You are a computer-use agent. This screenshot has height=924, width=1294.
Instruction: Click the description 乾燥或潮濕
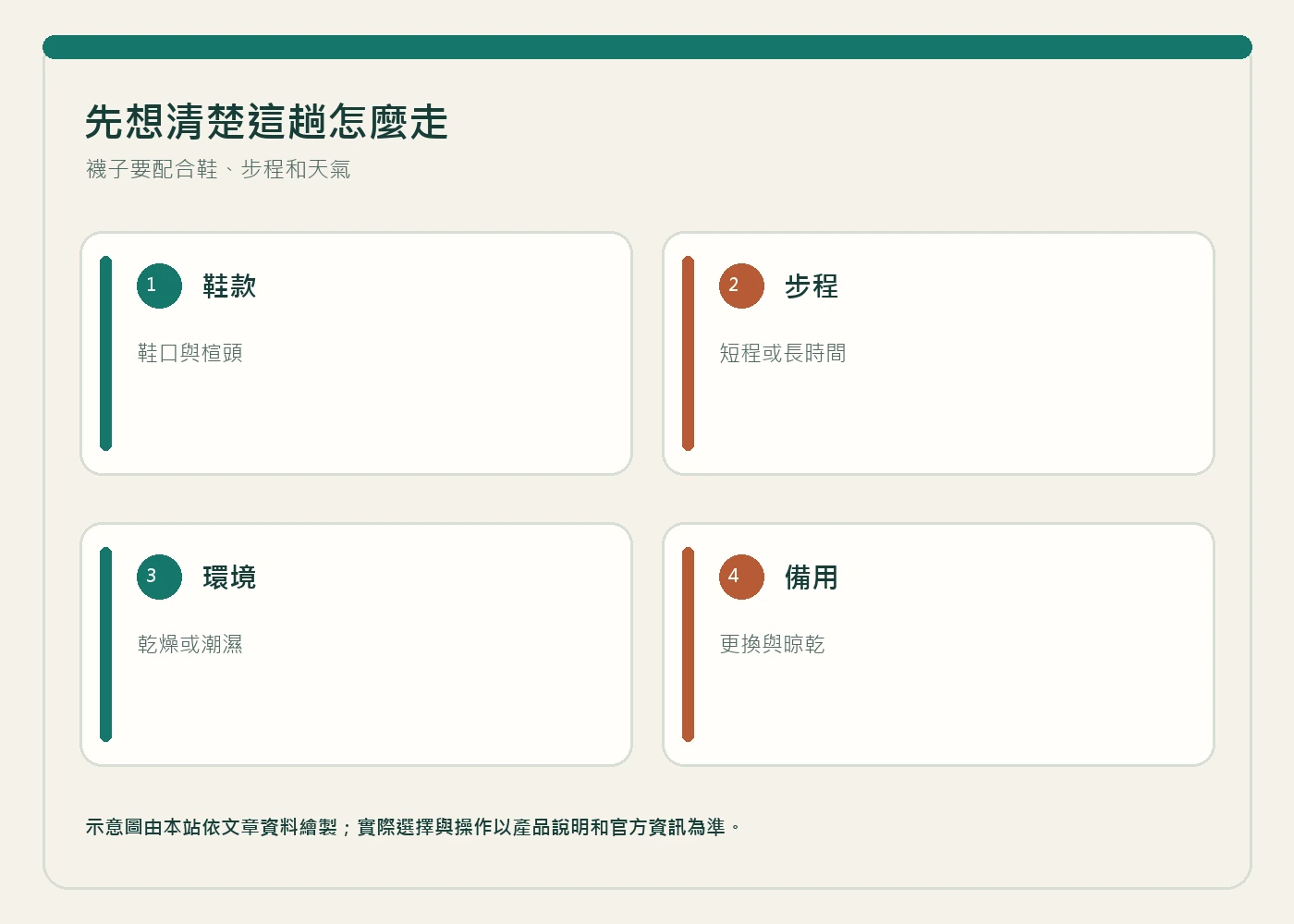pos(190,644)
